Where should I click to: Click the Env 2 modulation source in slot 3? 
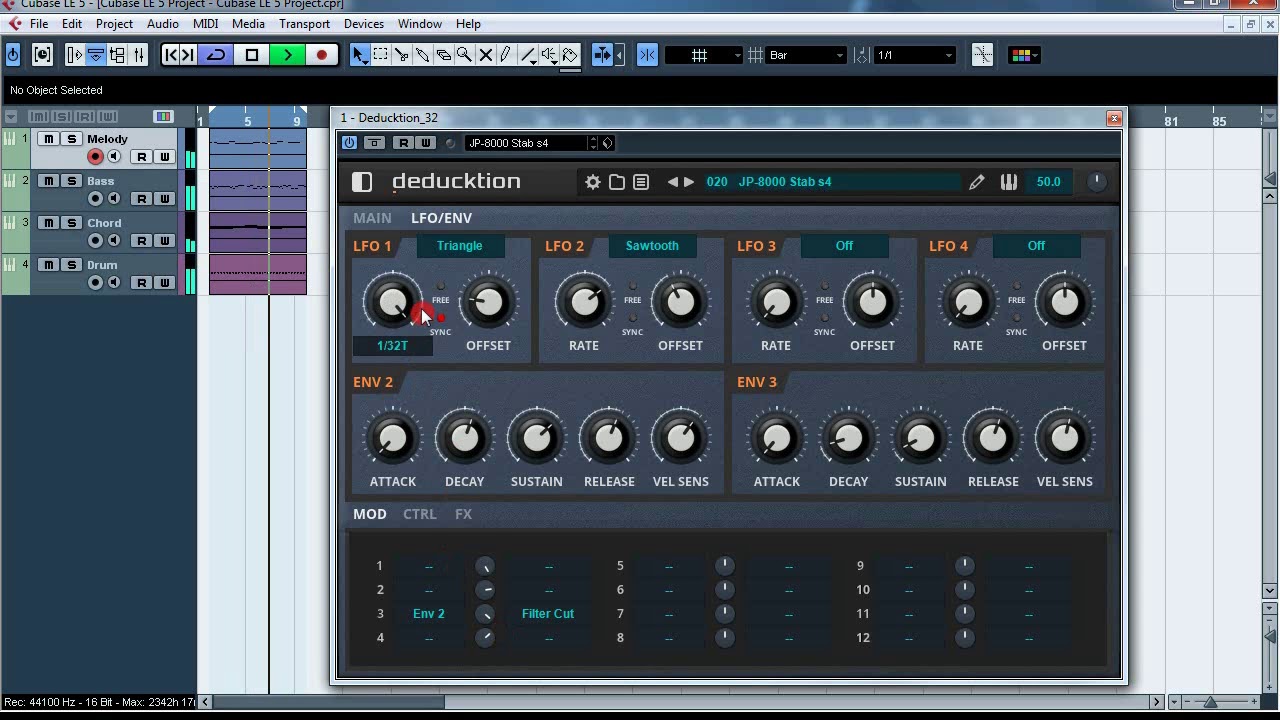click(429, 614)
